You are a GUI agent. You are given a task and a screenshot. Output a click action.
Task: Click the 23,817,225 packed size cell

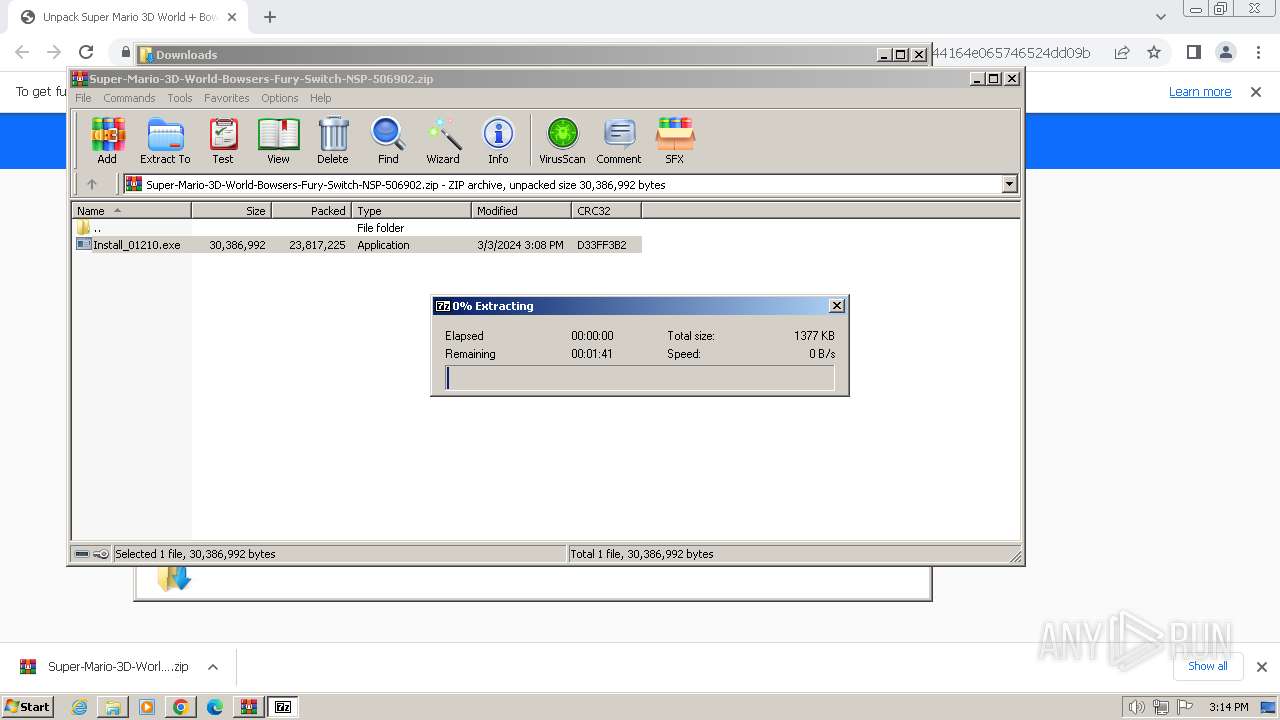[x=317, y=245]
